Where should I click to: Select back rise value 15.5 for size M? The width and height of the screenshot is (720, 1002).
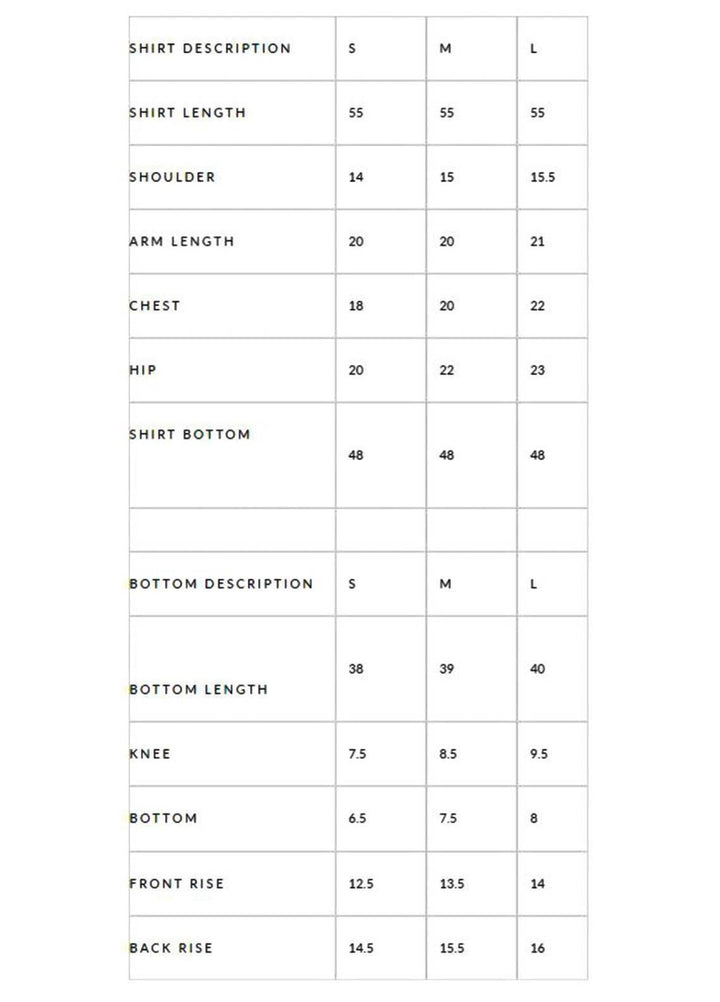[452, 948]
